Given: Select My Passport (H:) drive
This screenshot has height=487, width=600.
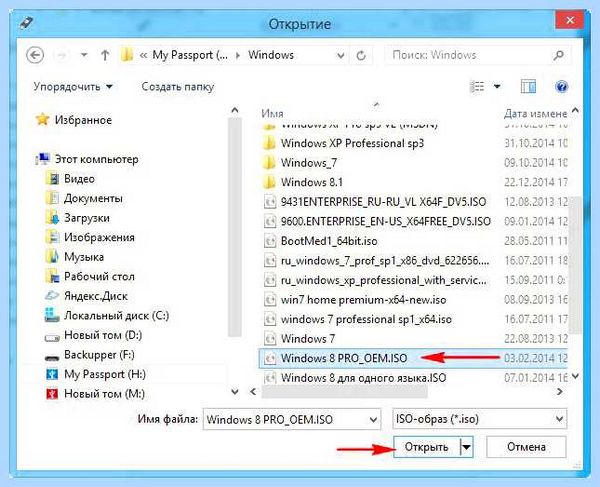Looking at the screenshot, I should 105,374.
